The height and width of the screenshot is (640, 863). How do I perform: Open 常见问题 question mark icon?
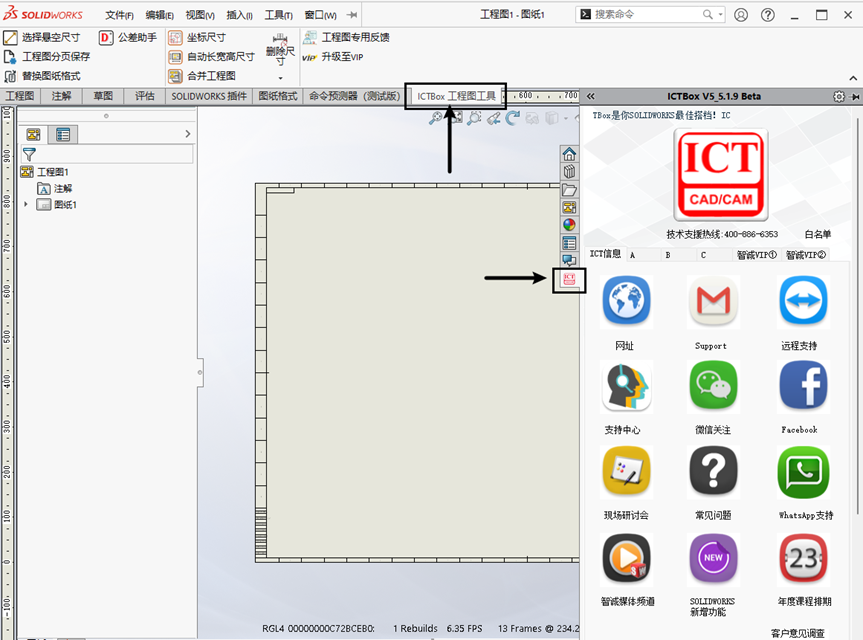713,472
